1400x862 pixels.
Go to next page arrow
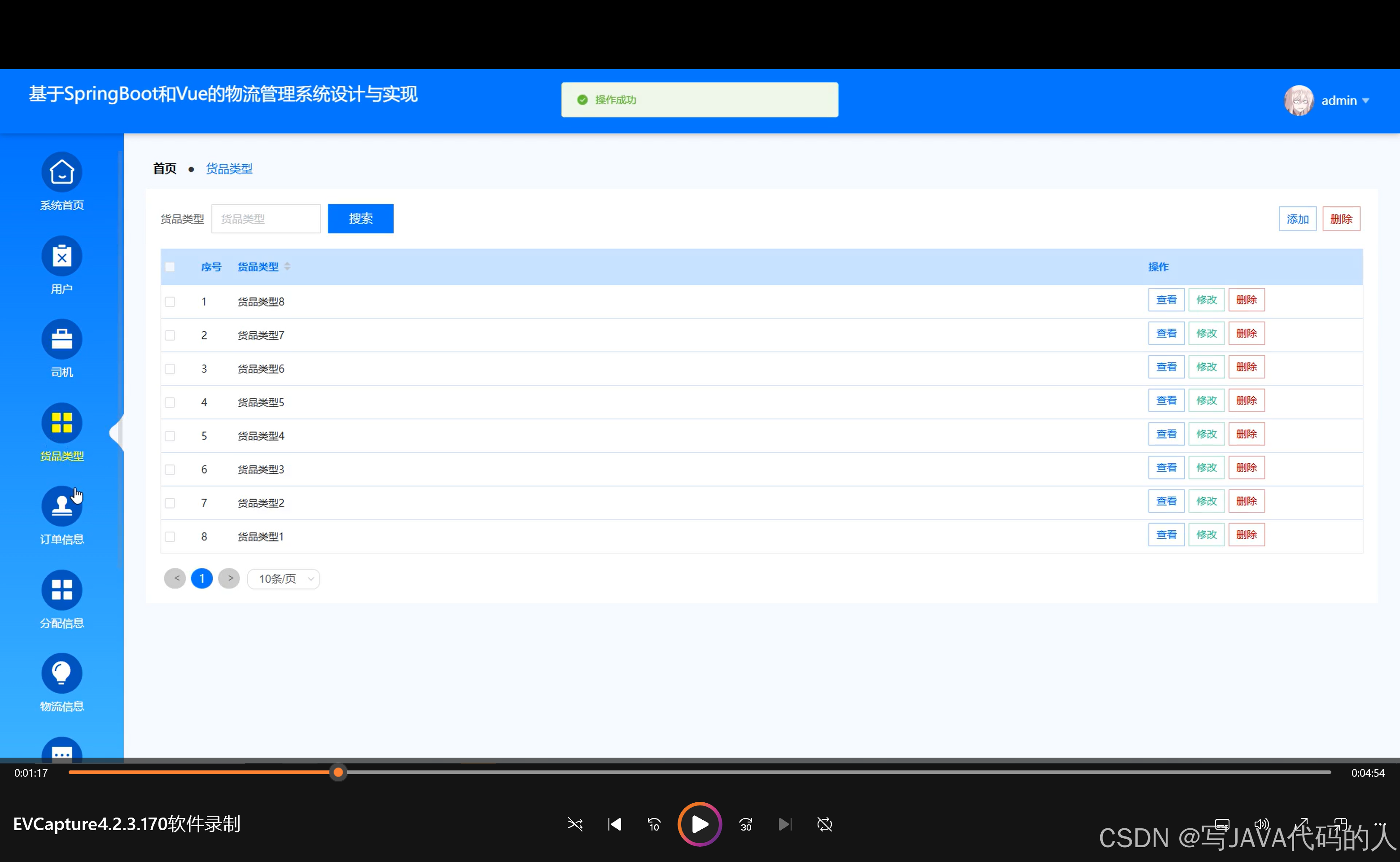pos(229,579)
